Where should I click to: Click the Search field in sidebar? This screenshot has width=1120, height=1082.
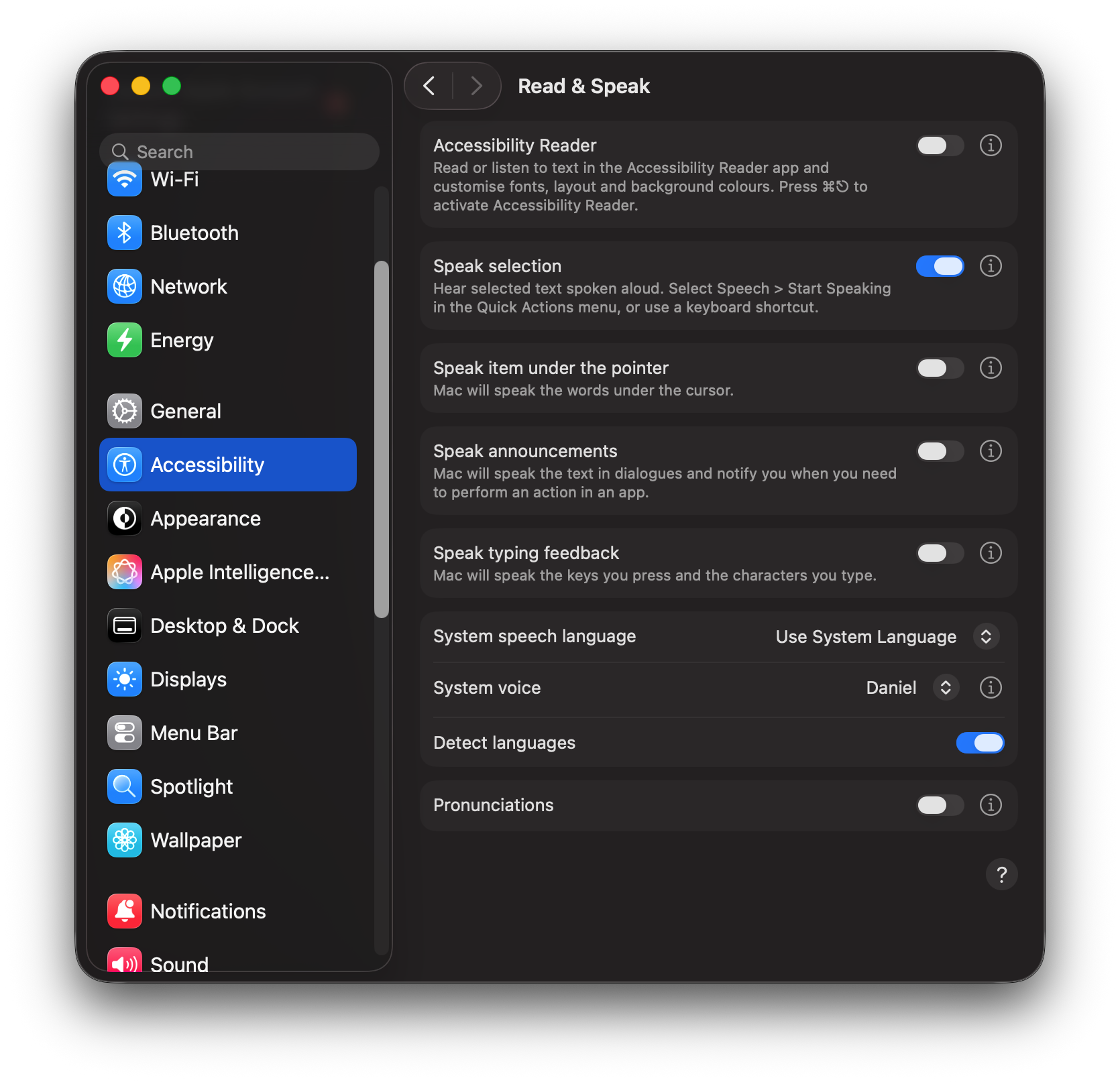click(x=239, y=152)
